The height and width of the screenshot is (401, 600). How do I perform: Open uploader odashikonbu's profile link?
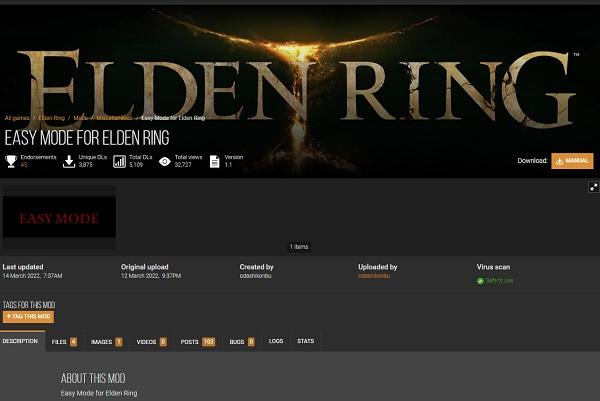(375, 276)
